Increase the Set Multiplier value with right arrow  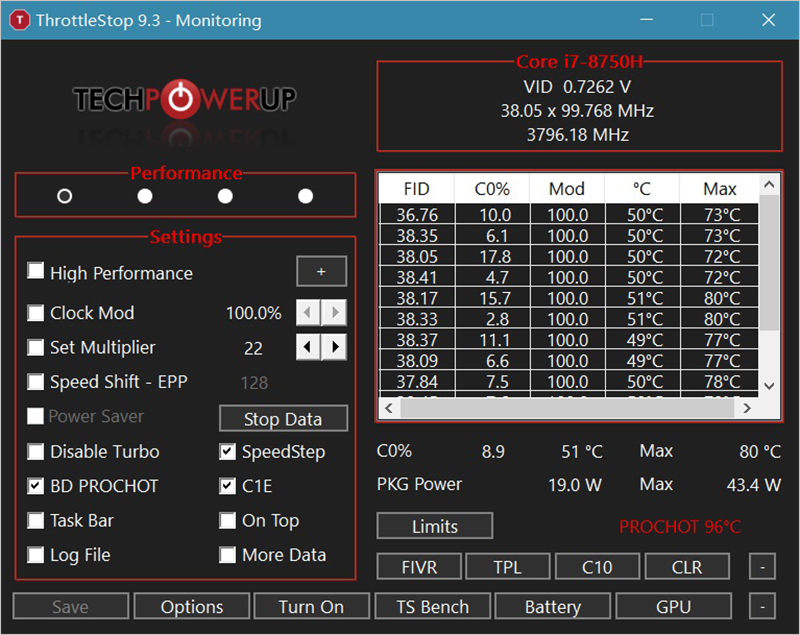pos(335,347)
